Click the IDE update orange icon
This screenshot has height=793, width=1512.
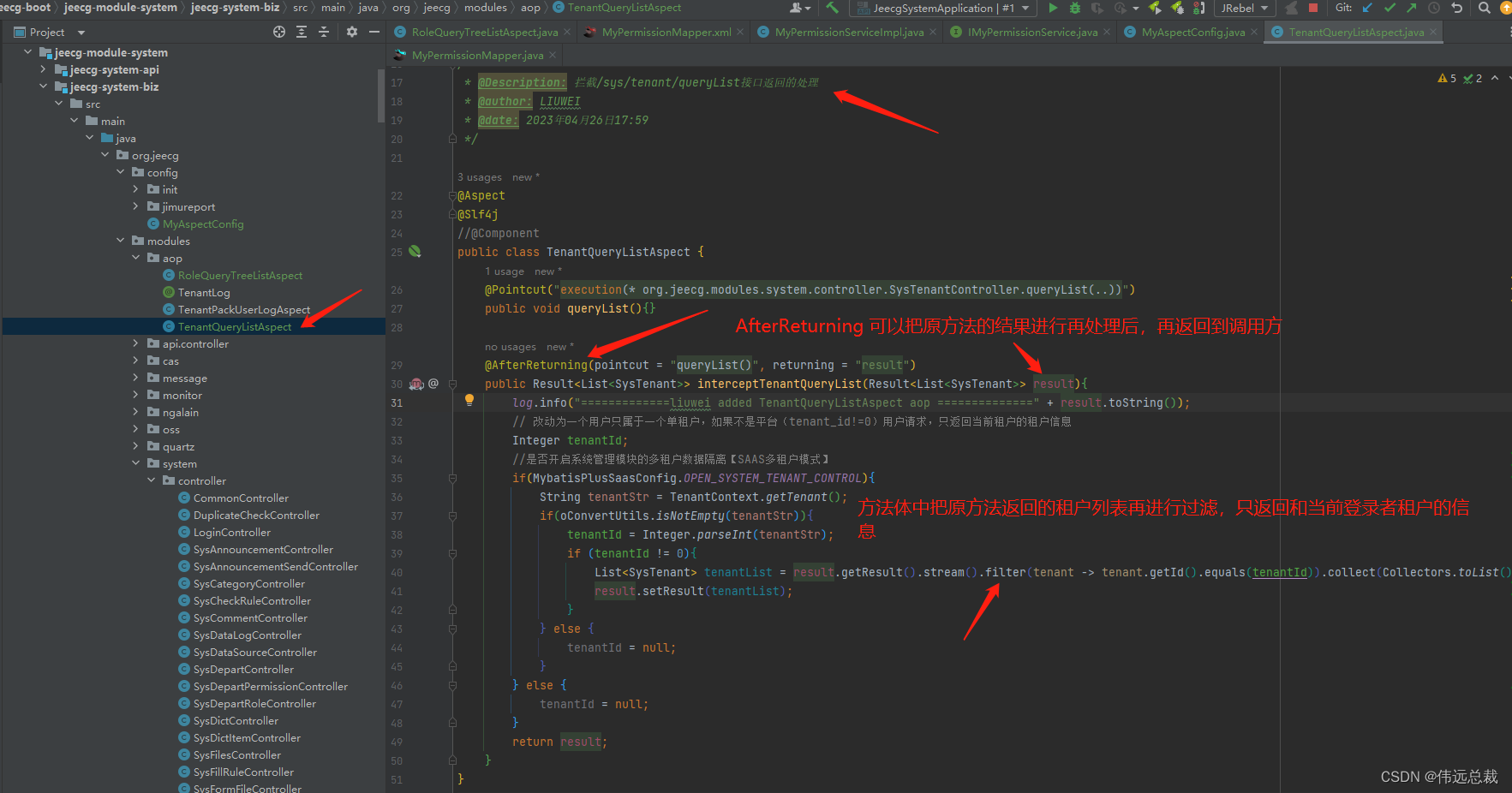click(x=1505, y=8)
